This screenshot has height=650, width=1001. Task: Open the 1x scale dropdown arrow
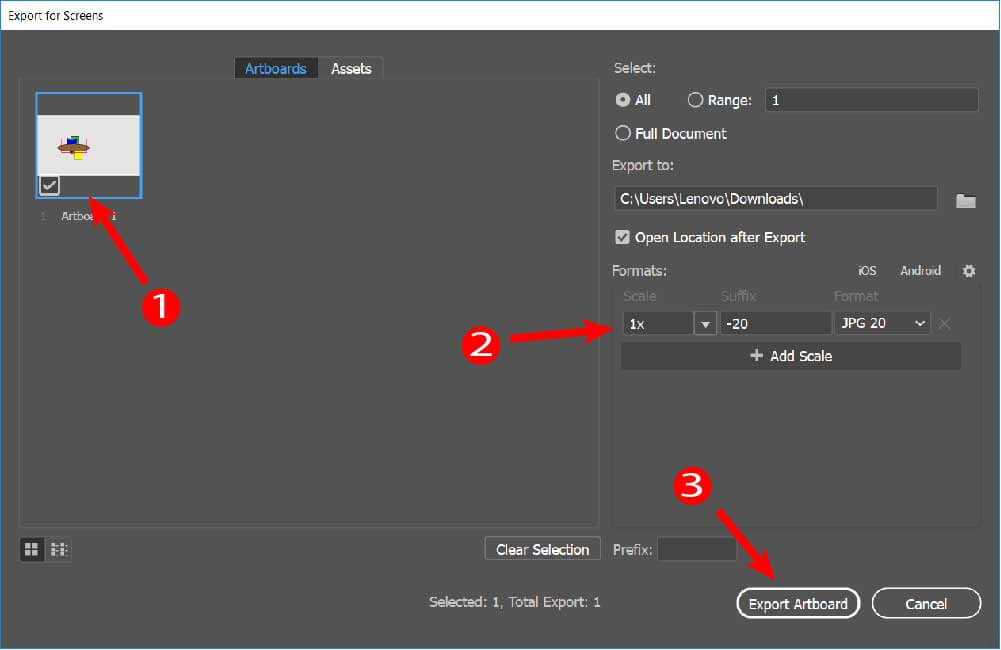pyautogui.click(x=705, y=324)
